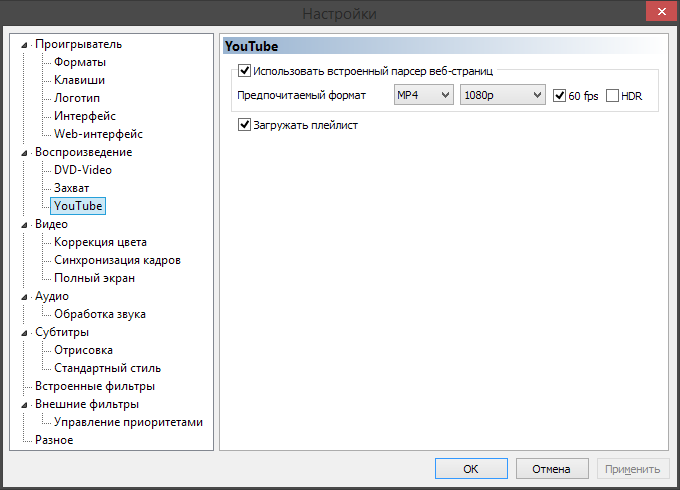Uncheck Загружать плейлист option

244,125
